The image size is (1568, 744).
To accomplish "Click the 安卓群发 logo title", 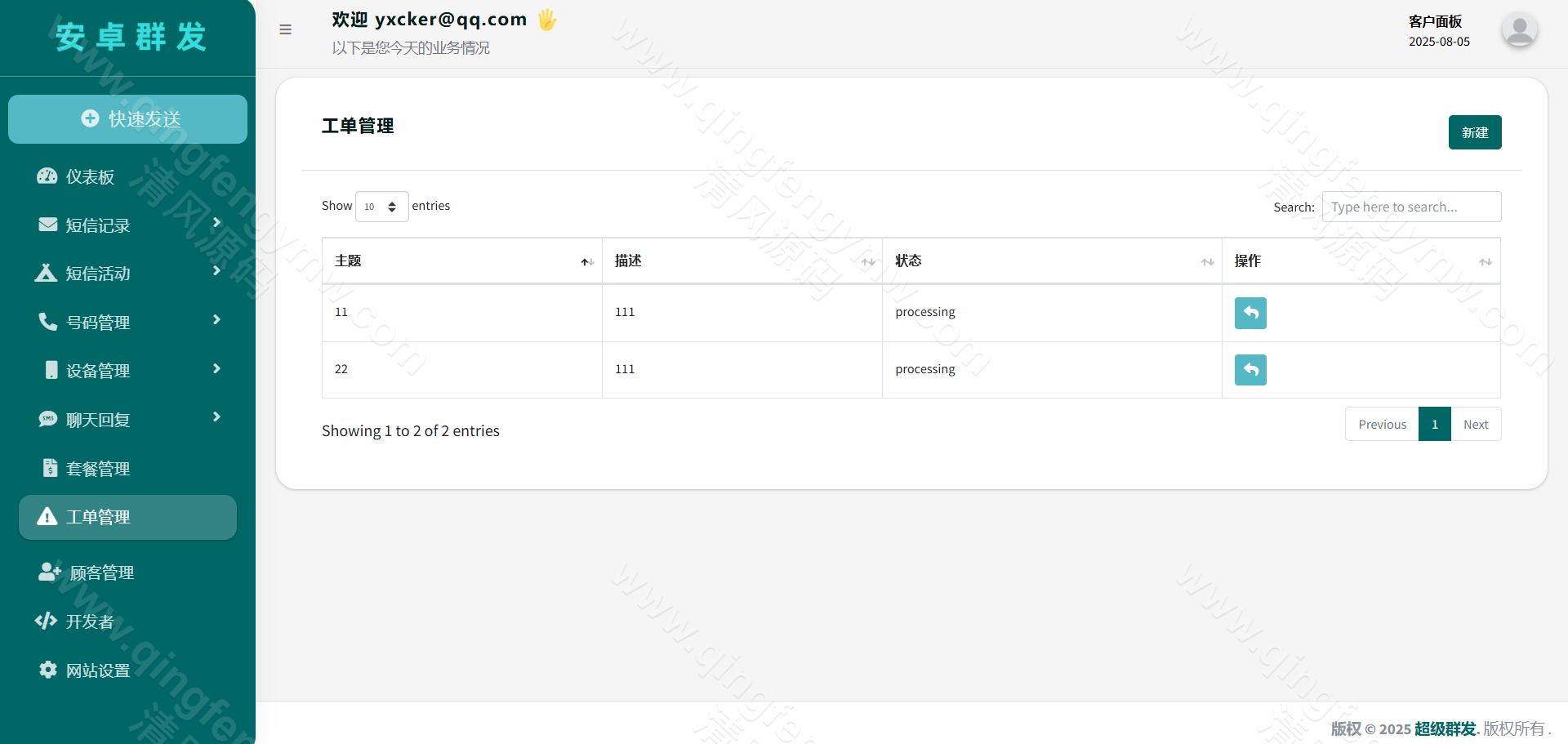I will (131, 38).
